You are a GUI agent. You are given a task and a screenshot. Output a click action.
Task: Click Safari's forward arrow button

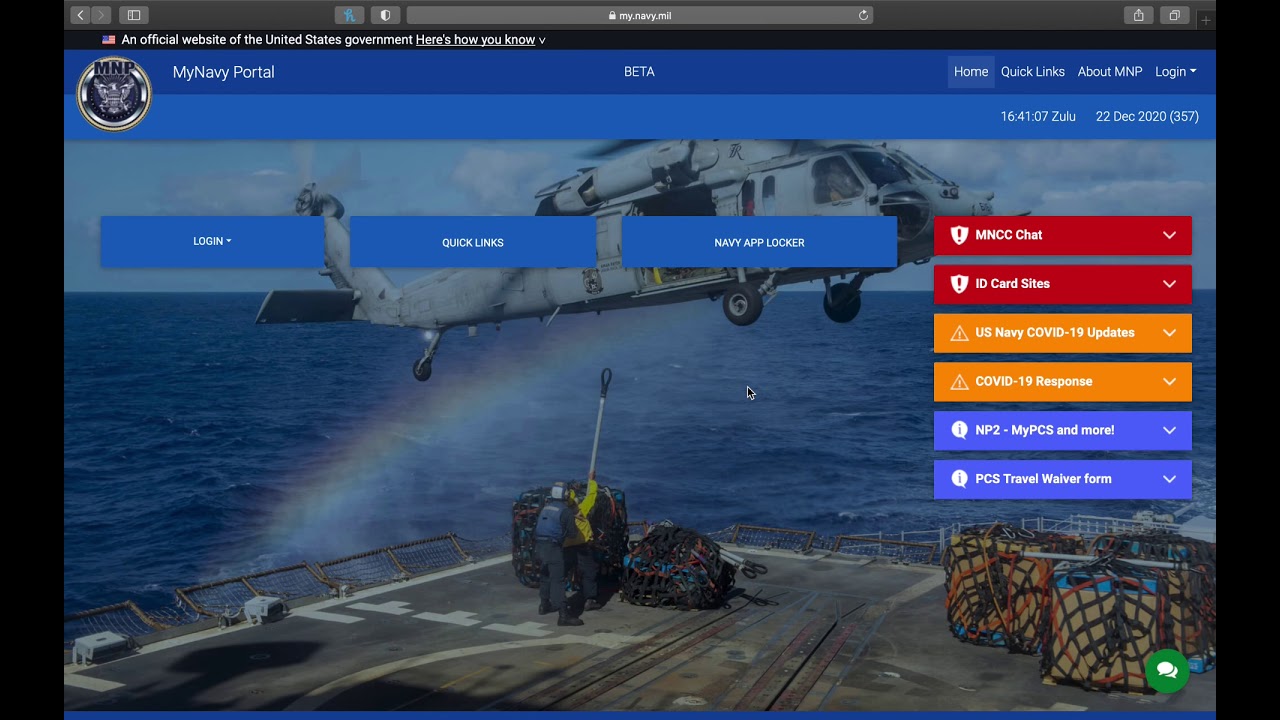101,15
